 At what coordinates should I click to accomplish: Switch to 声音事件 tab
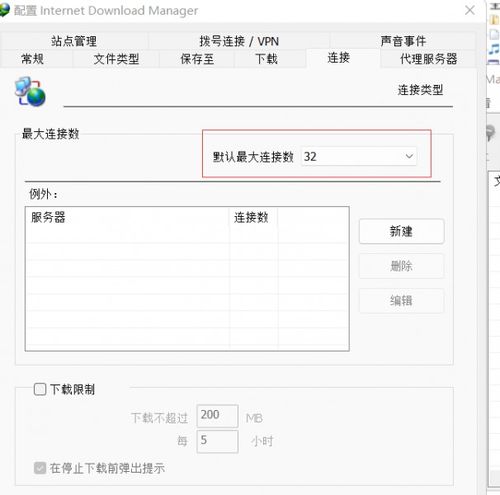point(403,41)
